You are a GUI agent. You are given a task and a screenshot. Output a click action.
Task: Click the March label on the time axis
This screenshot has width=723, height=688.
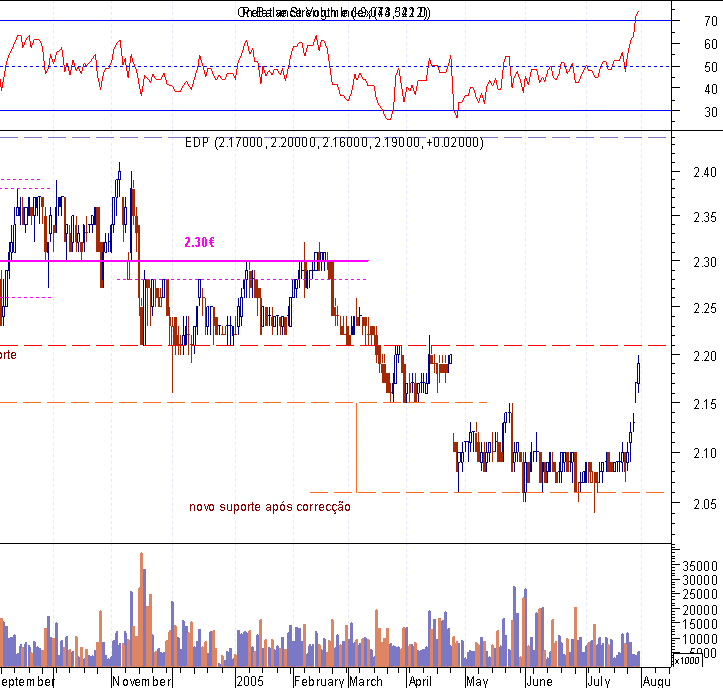click(366, 681)
